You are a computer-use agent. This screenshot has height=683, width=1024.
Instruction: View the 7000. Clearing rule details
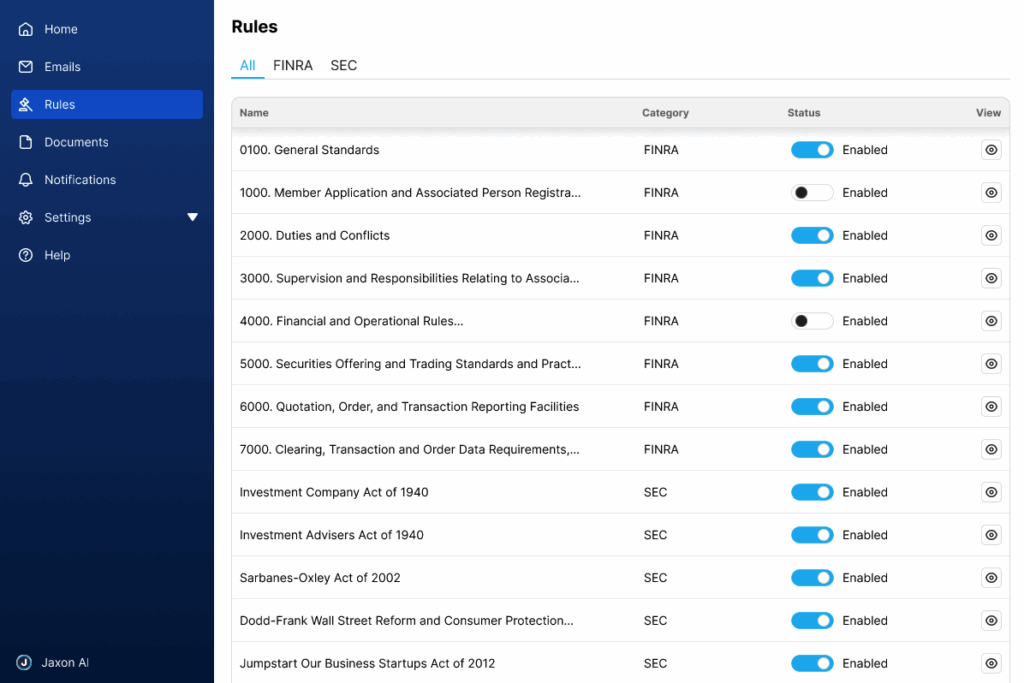(x=991, y=449)
